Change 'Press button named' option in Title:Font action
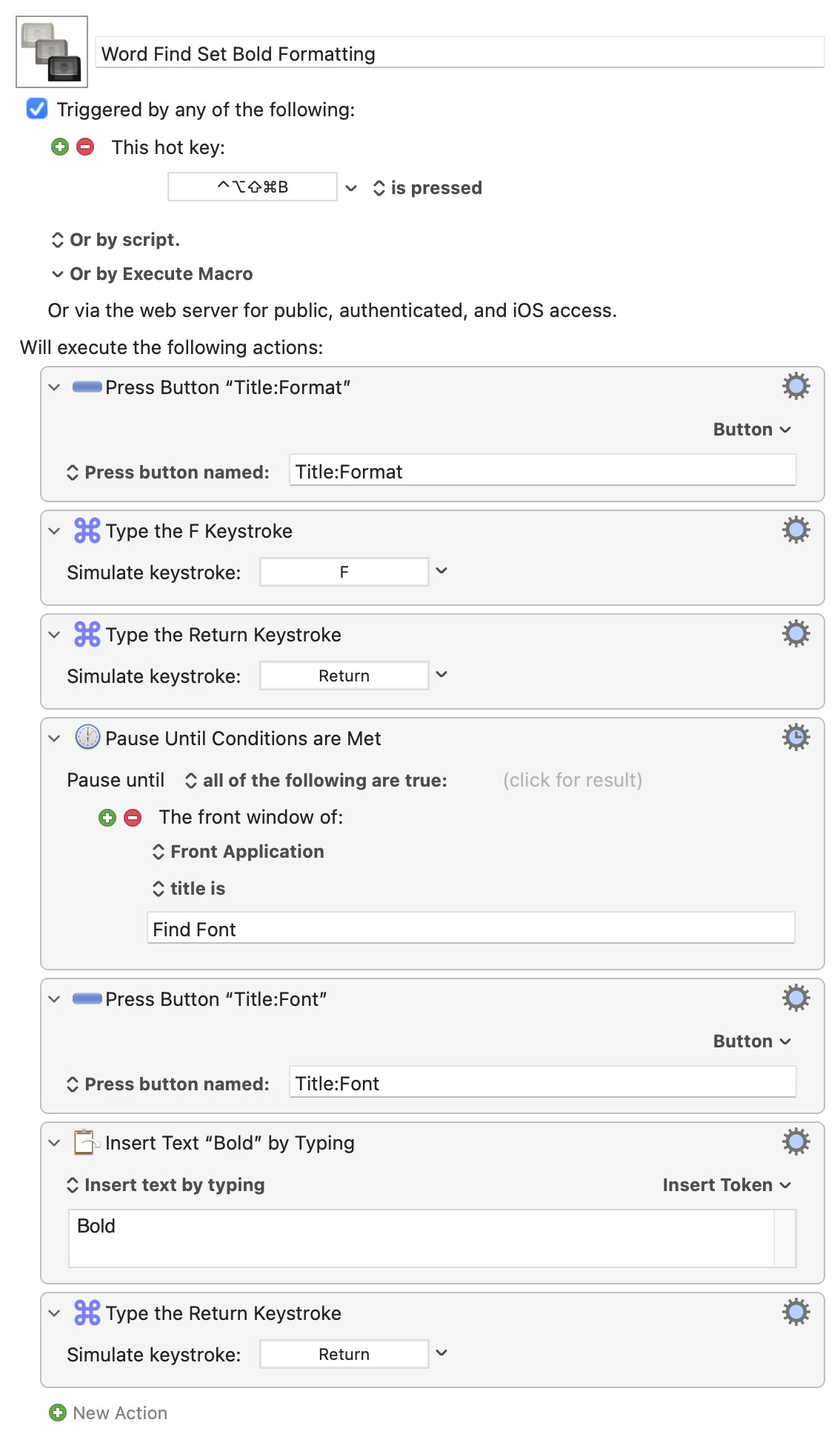The image size is (840, 1437). 168,1084
